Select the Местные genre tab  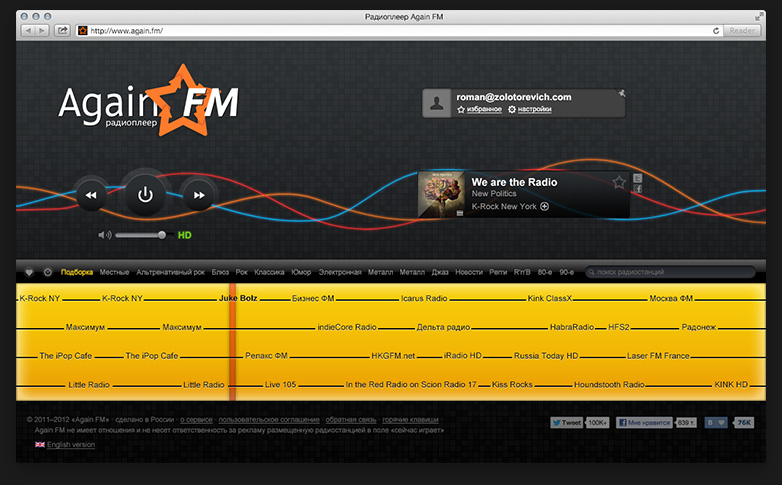pos(114,272)
